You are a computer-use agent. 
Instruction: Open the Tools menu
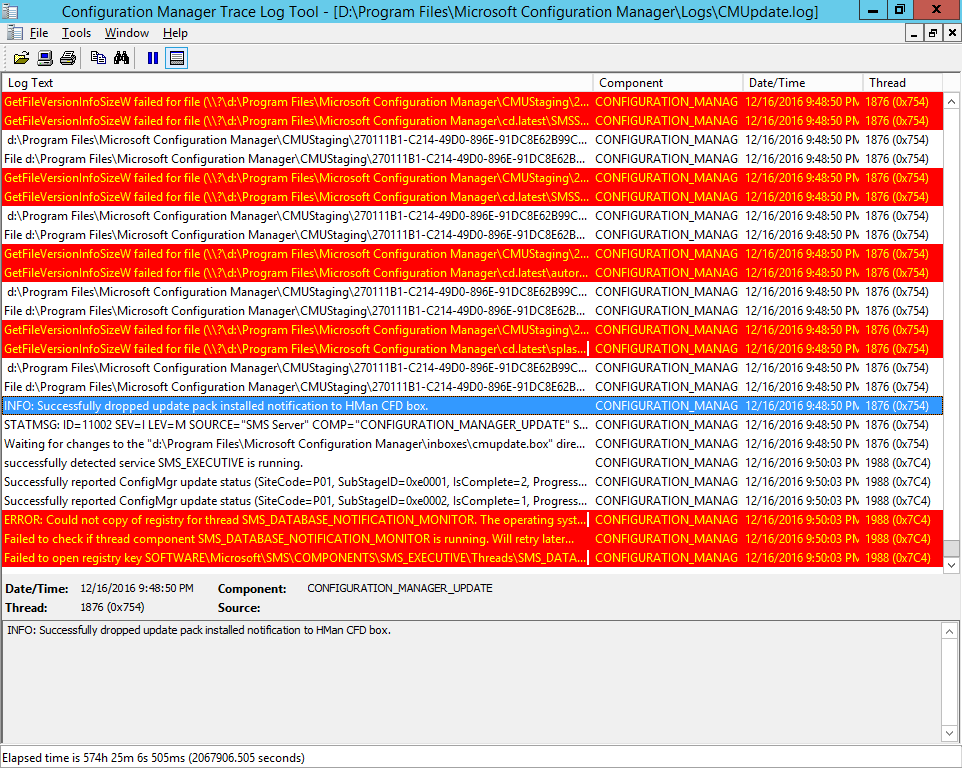(76, 33)
